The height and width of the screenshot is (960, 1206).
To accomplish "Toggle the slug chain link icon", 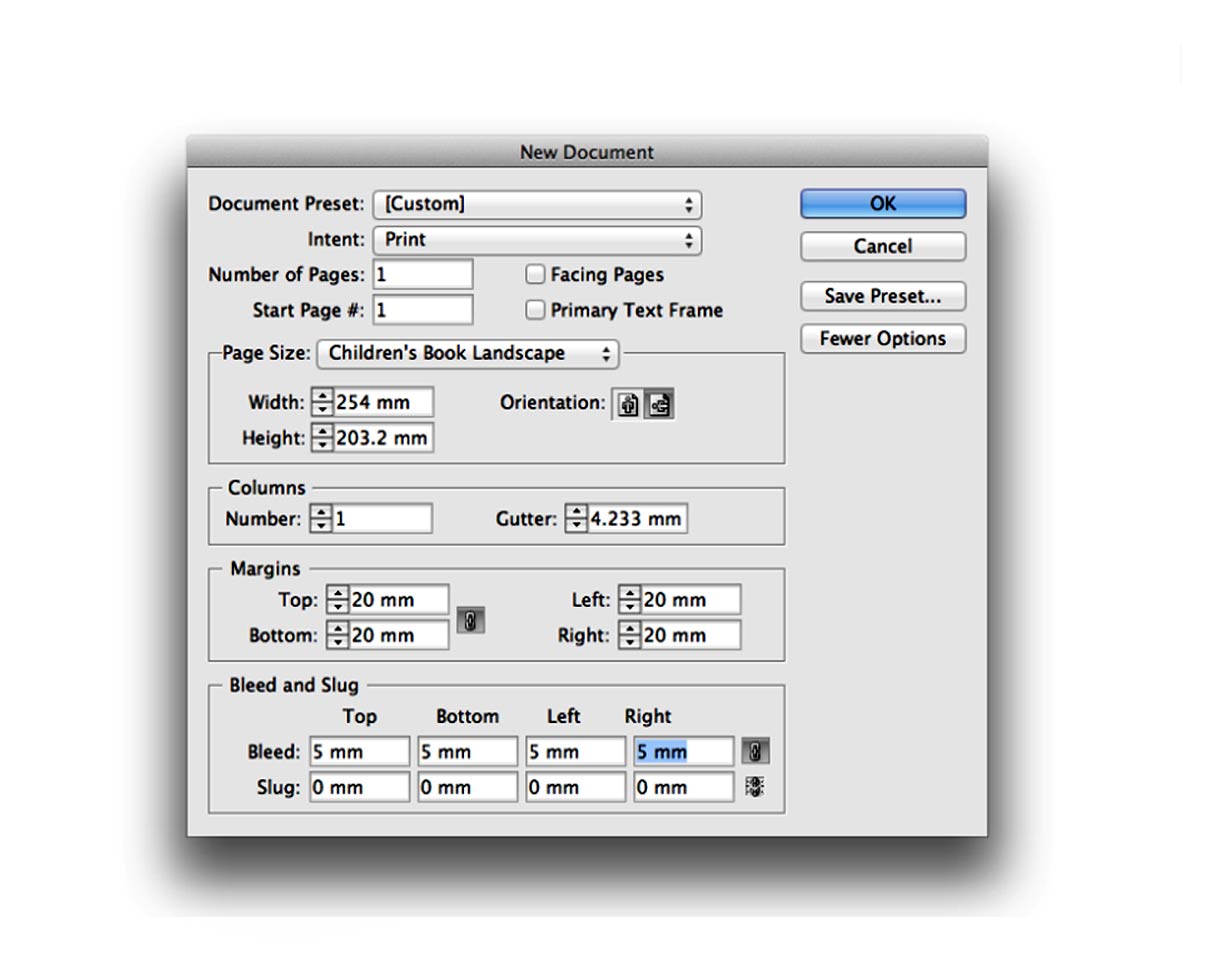I will click(755, 787).
